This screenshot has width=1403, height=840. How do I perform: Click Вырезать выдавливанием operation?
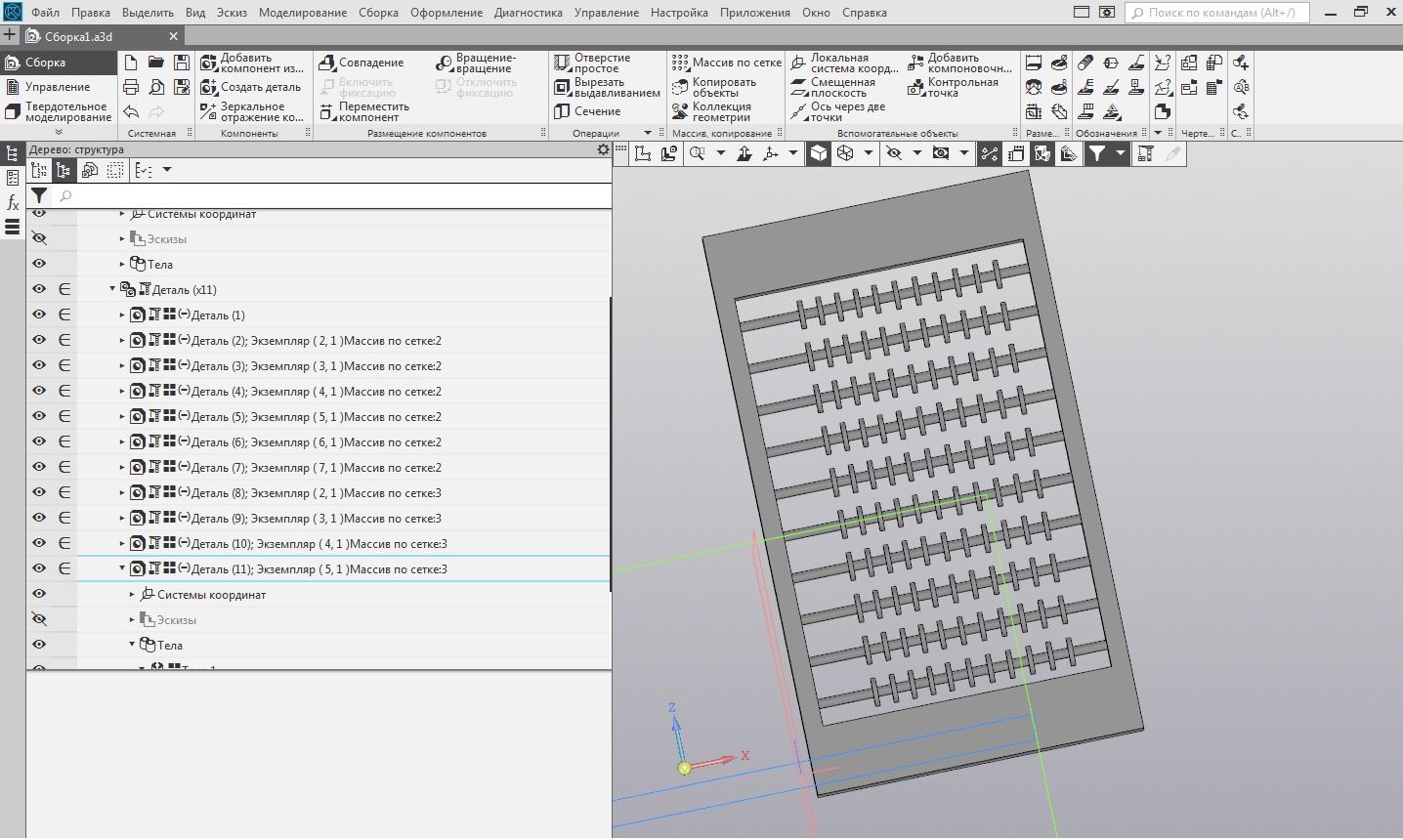(608, 87)
